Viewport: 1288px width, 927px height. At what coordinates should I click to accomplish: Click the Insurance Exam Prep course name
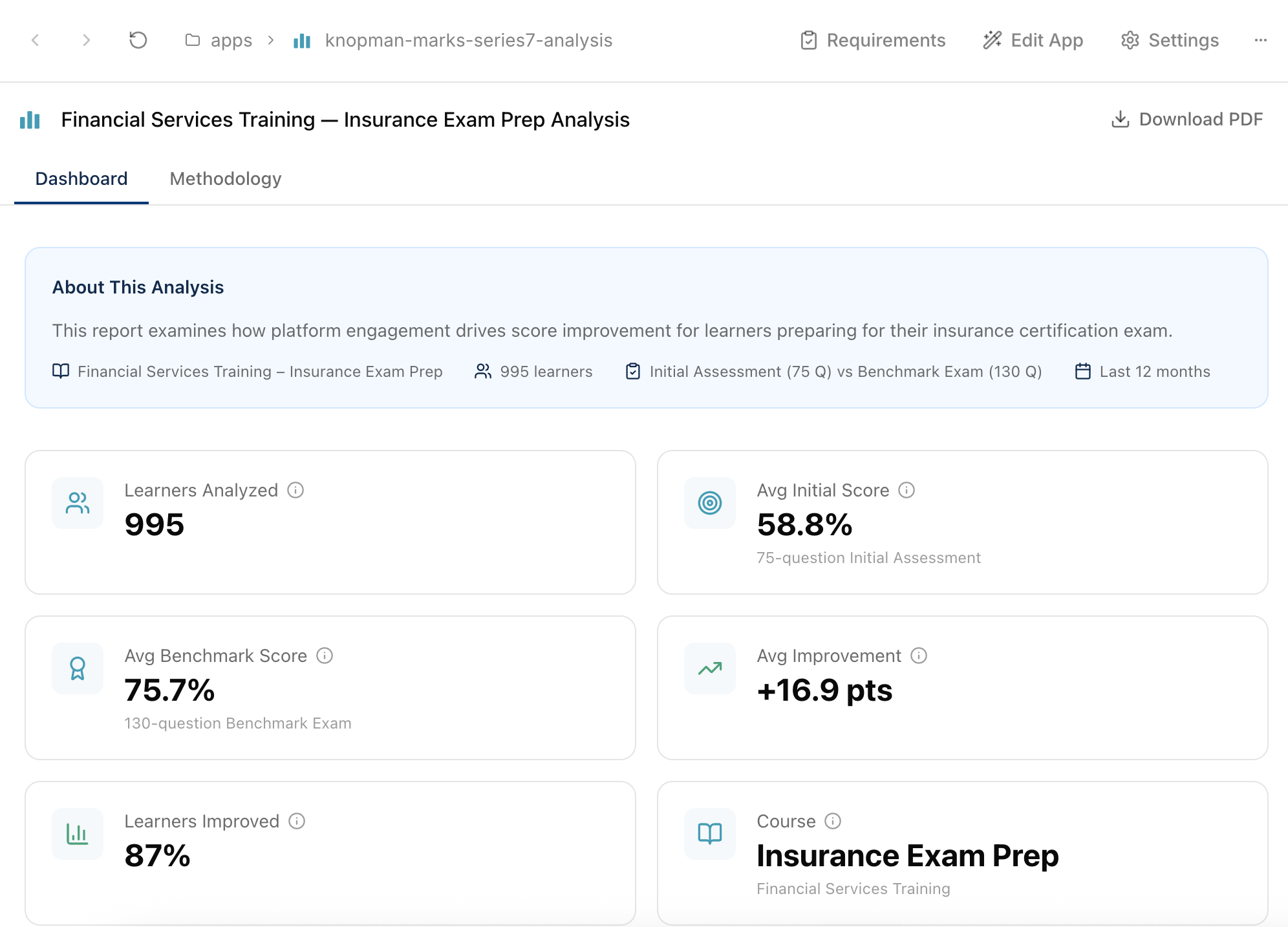point(908,855)
